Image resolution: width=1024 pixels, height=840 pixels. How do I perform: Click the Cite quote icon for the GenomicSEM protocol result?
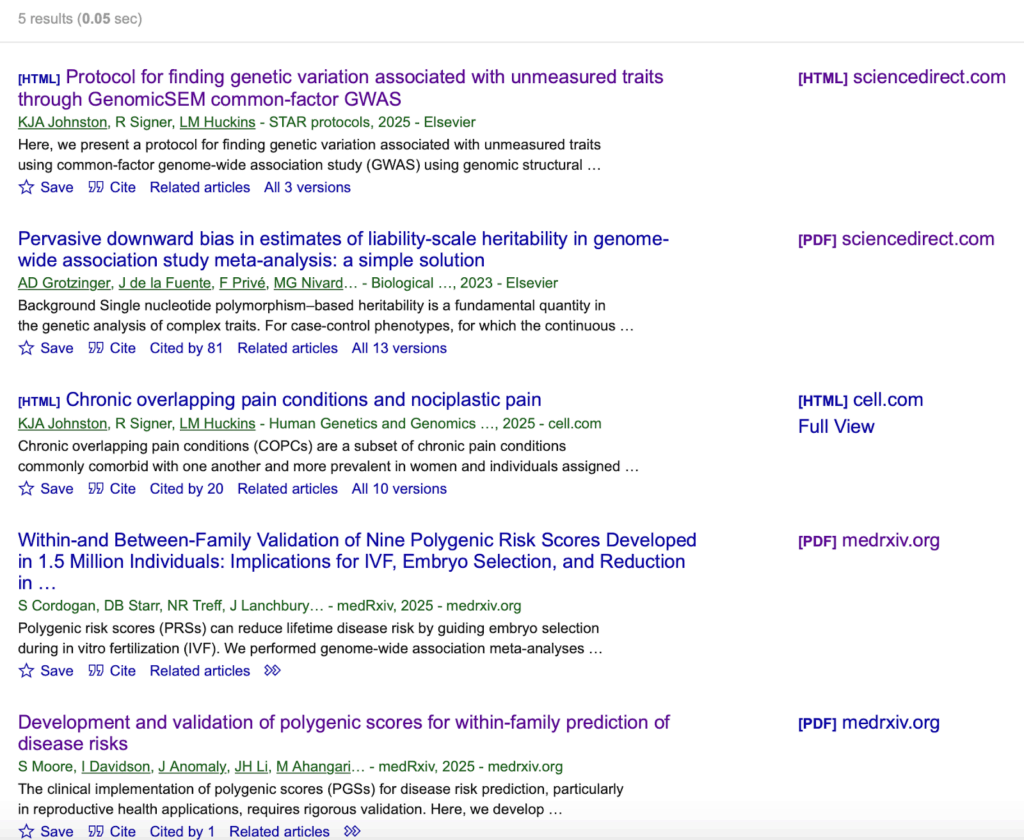coord(96,187)
